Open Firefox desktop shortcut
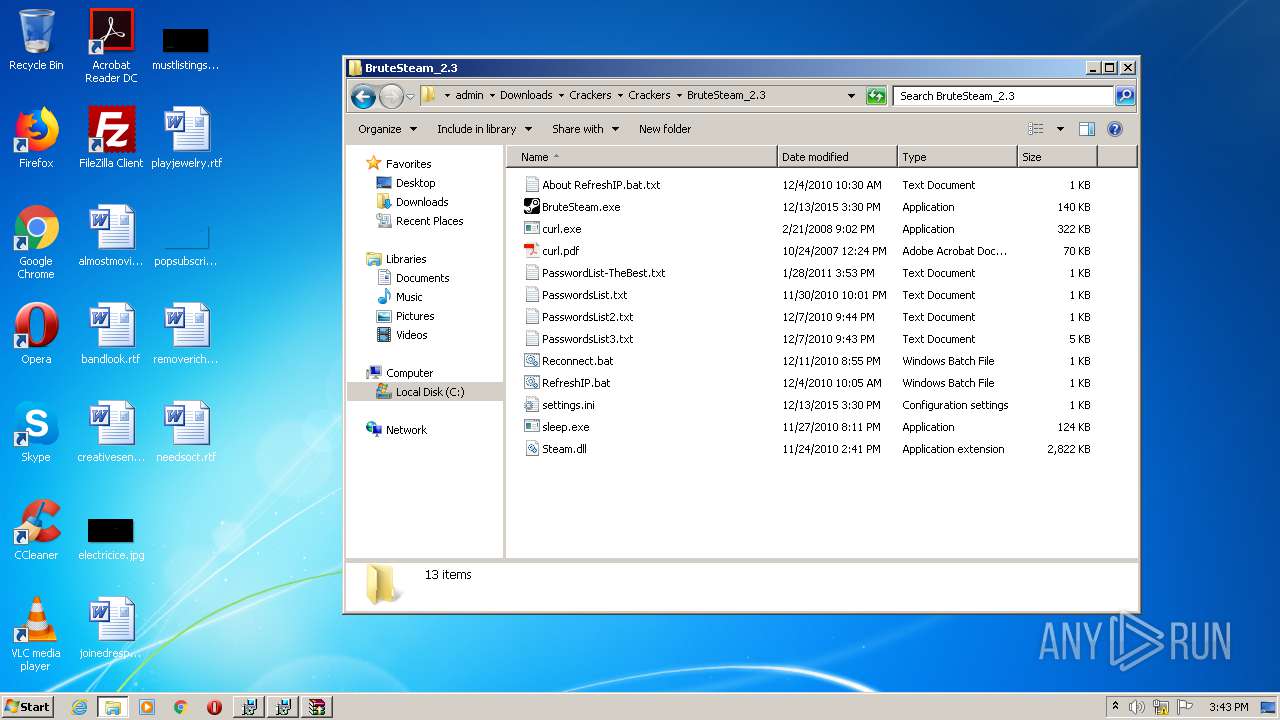 click(36, 138)
